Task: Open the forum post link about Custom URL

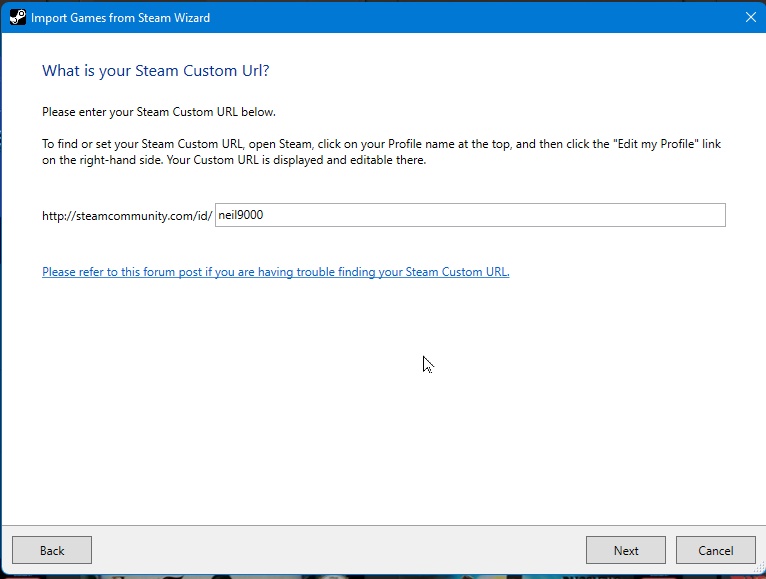Action: (276, 272)
